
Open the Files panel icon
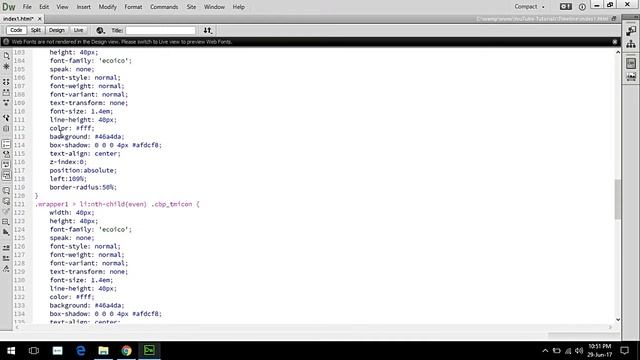pyautogui.click(x=631, y=44)
